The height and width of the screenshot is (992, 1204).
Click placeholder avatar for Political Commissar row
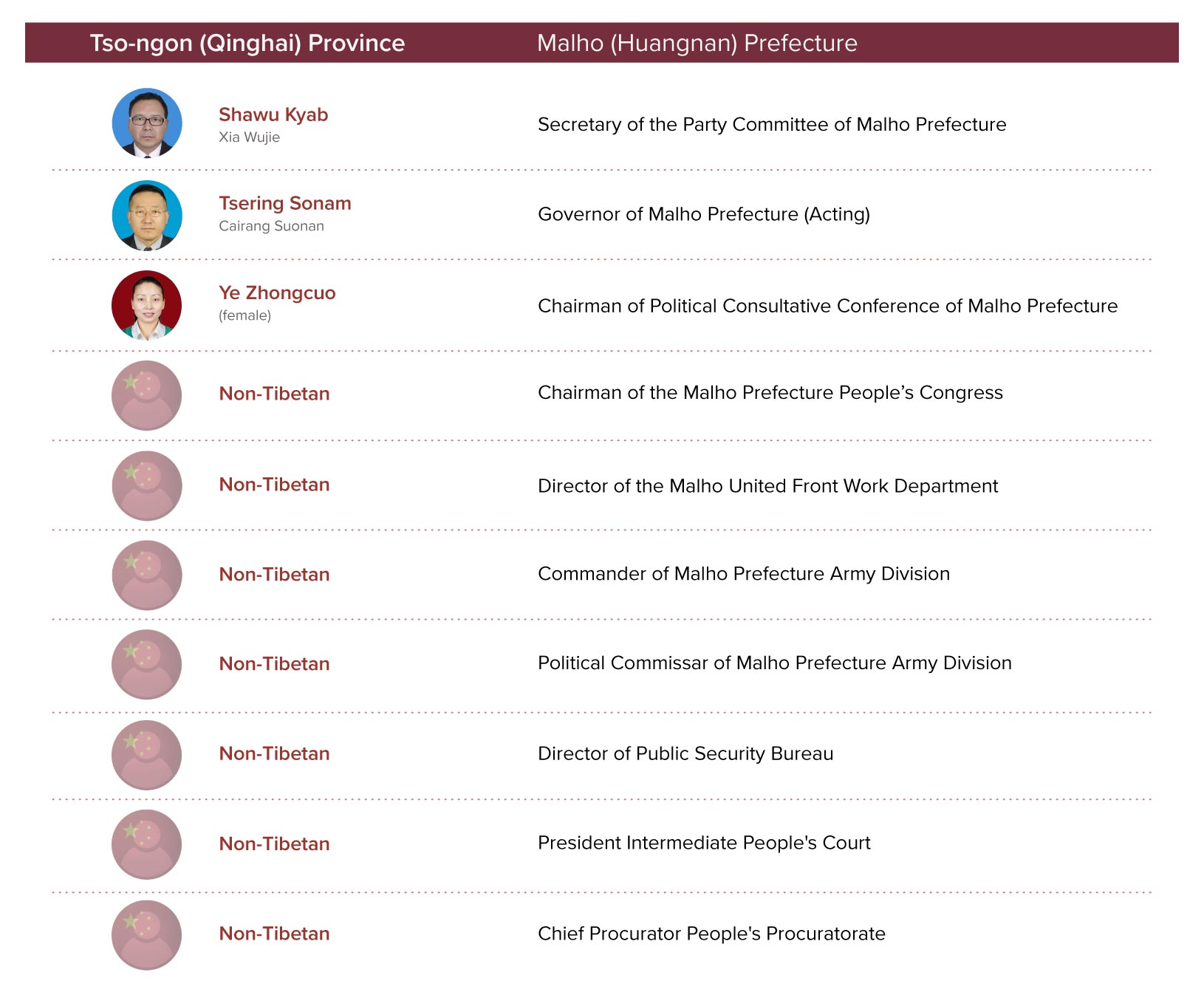[147, 665]
